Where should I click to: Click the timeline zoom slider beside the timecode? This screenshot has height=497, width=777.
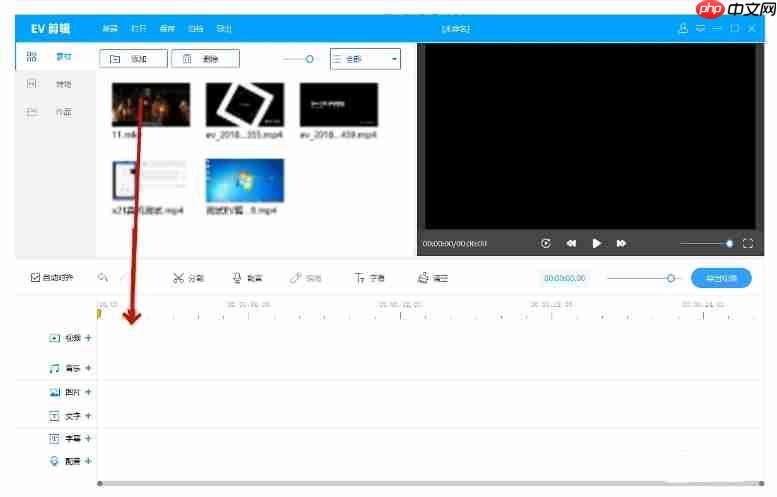[643, 278]
